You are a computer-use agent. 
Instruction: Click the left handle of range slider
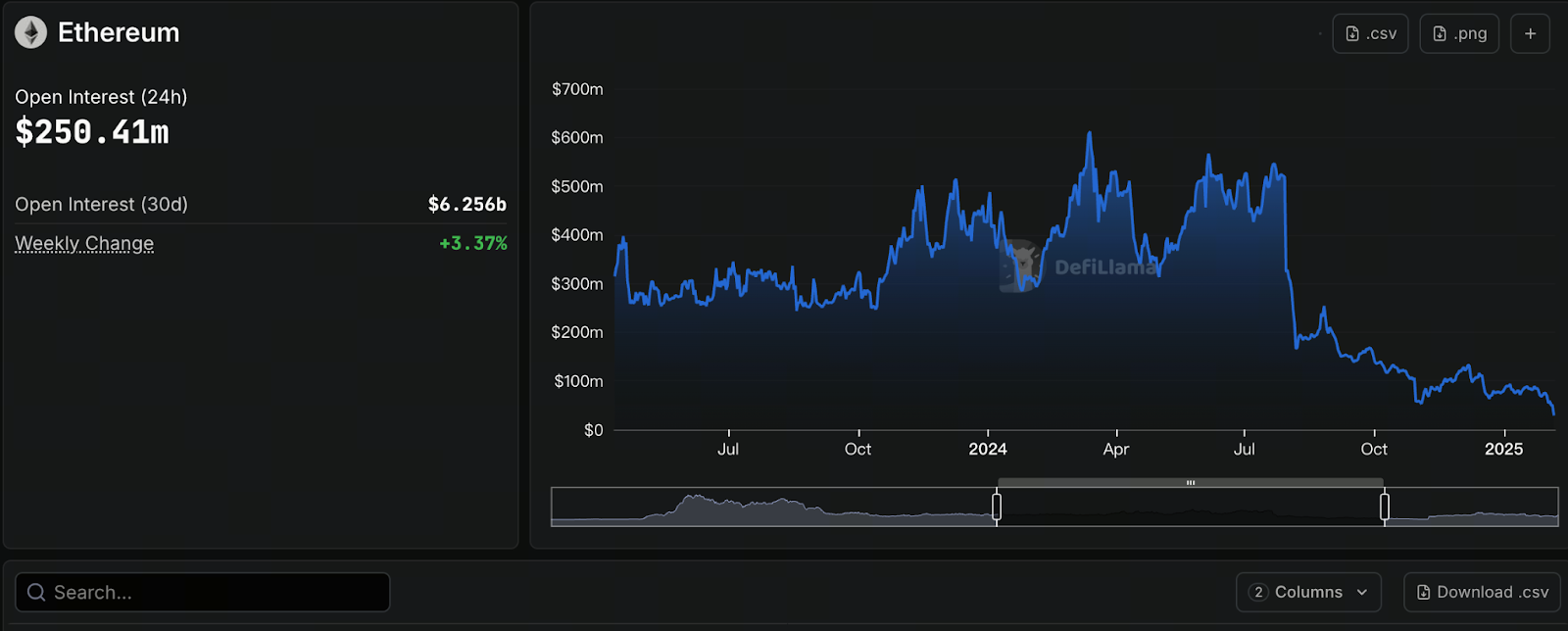coord(997,507)
